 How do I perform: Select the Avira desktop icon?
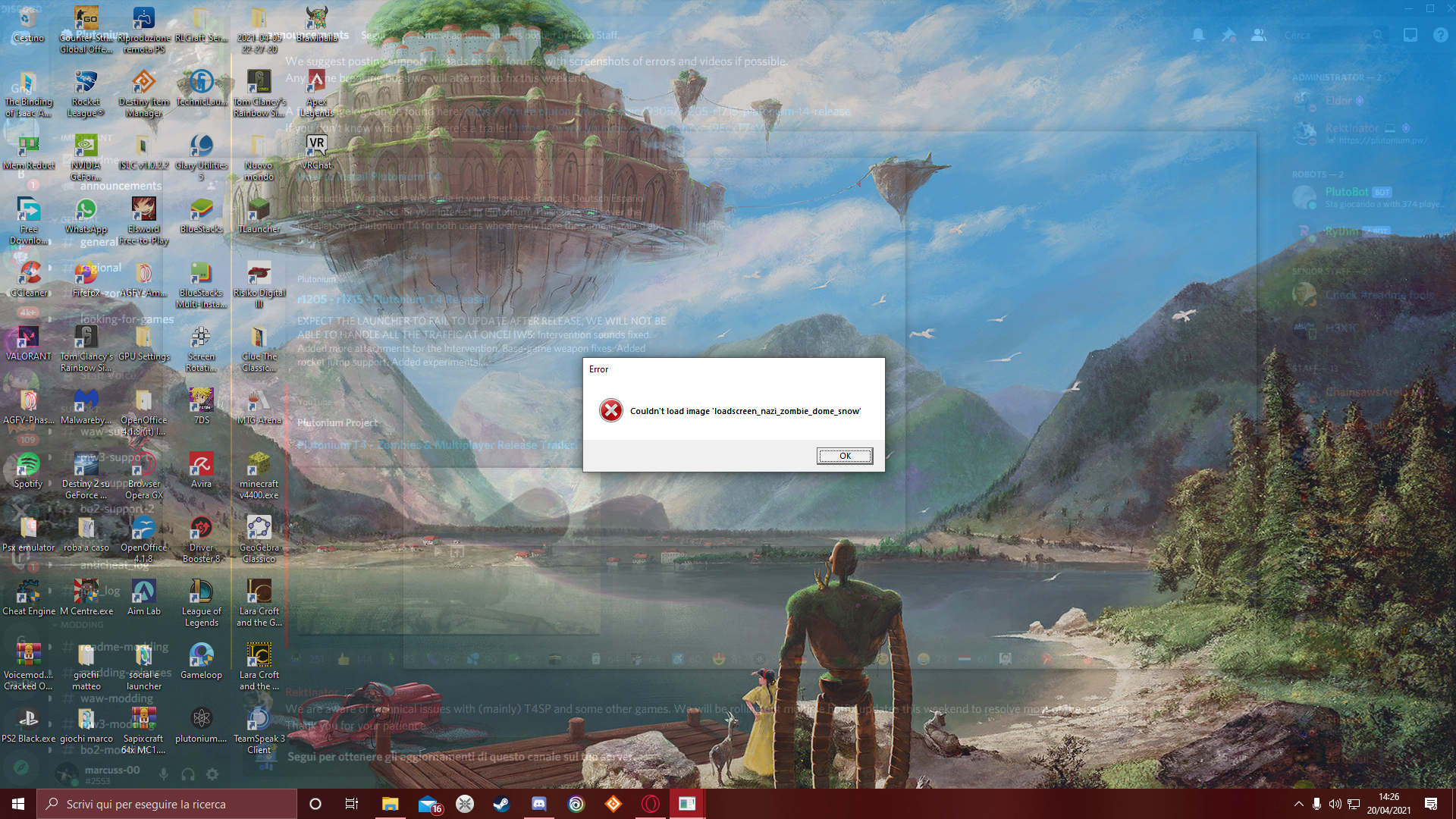[201, 470]
